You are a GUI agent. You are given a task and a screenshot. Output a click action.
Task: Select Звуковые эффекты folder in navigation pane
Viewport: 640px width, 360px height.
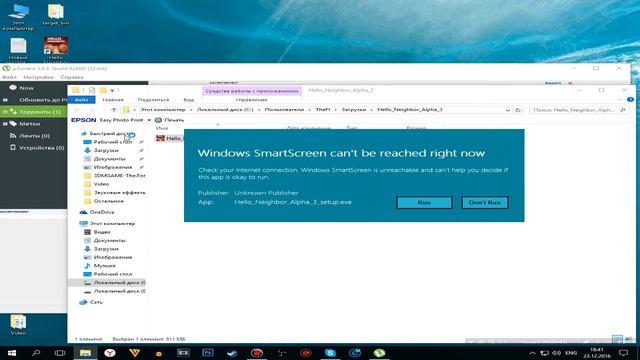pyautogui.click(x=115, y=193)
